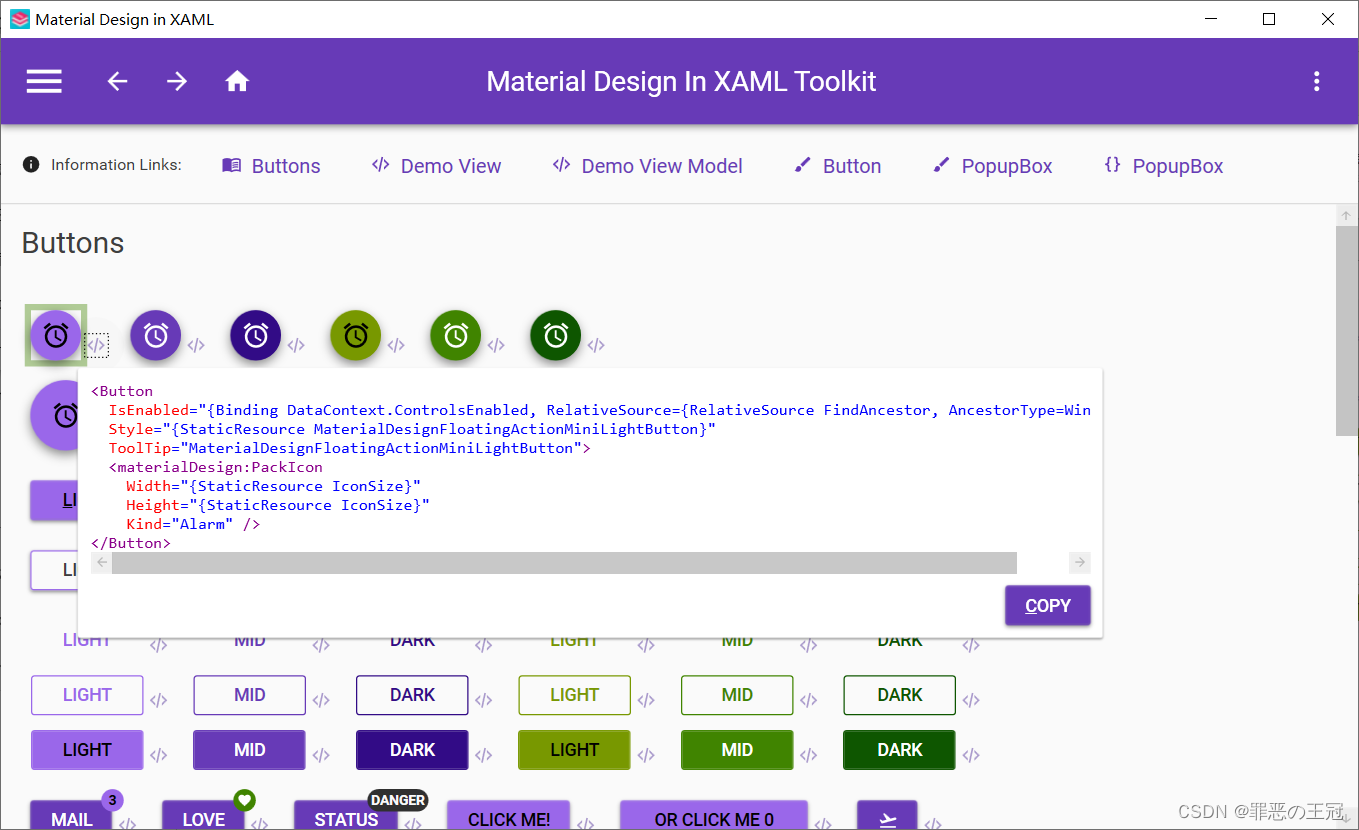This screenshot has height=830, width=1359.
Task: Click the green filled DARK button
Action: 900,750
